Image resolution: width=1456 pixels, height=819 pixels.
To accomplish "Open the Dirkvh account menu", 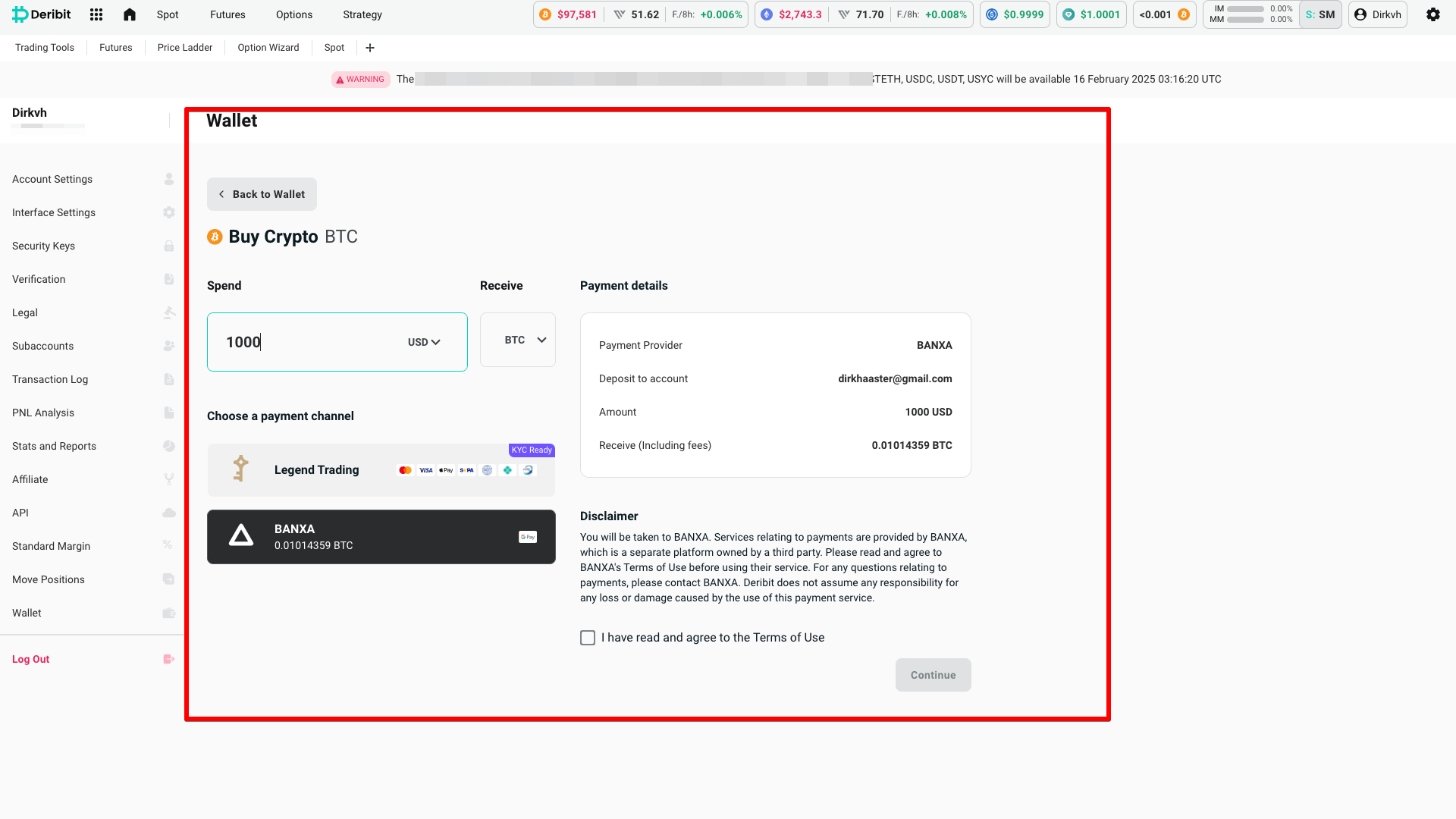I will point(1378,14).
